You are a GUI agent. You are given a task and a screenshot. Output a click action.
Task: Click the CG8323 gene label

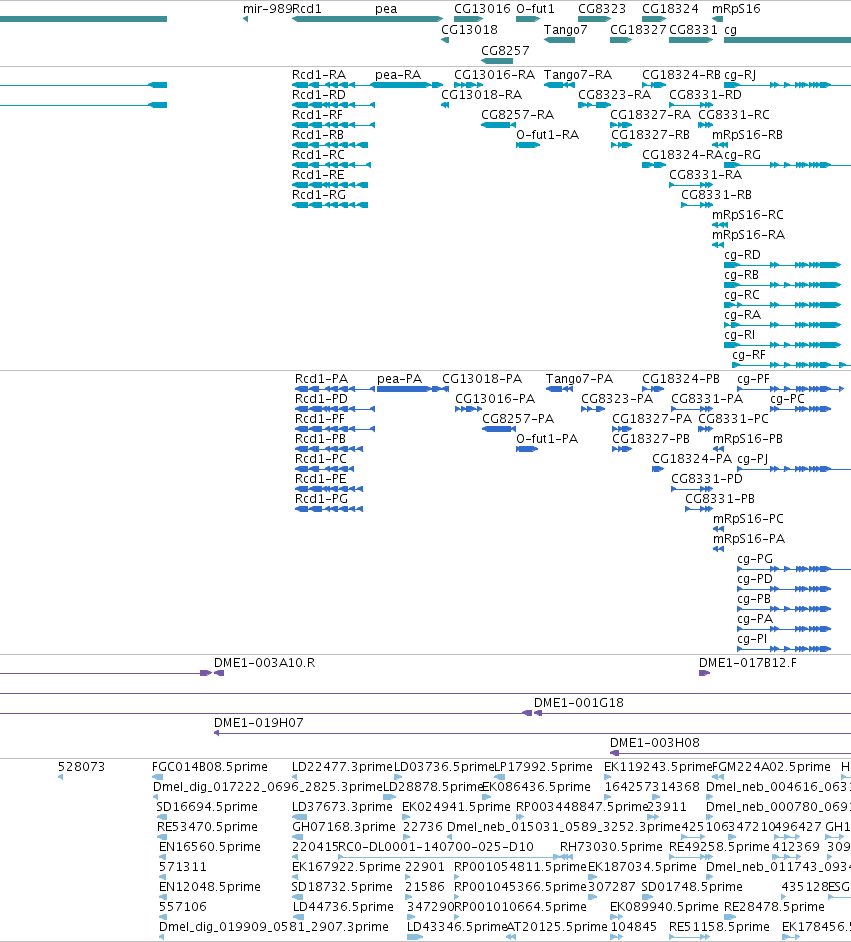click(601, 9)
